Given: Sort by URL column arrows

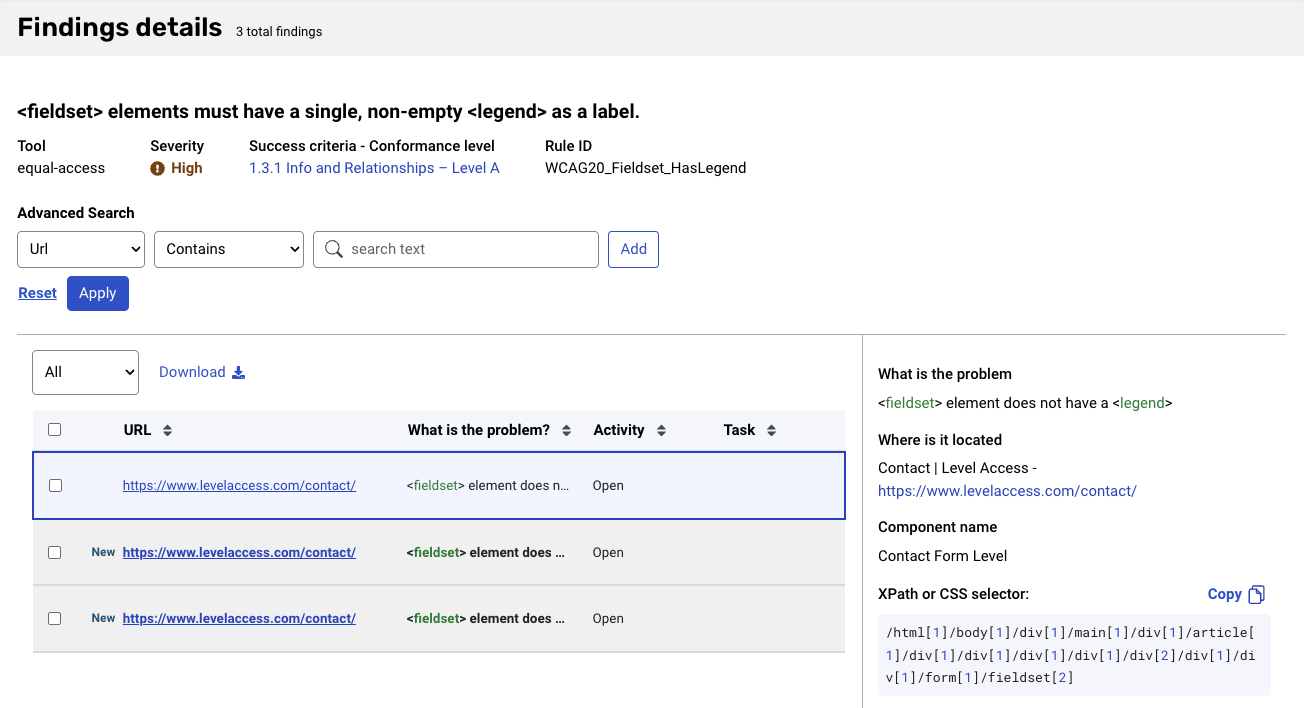Looking at the screenshot, I should 167,431.
